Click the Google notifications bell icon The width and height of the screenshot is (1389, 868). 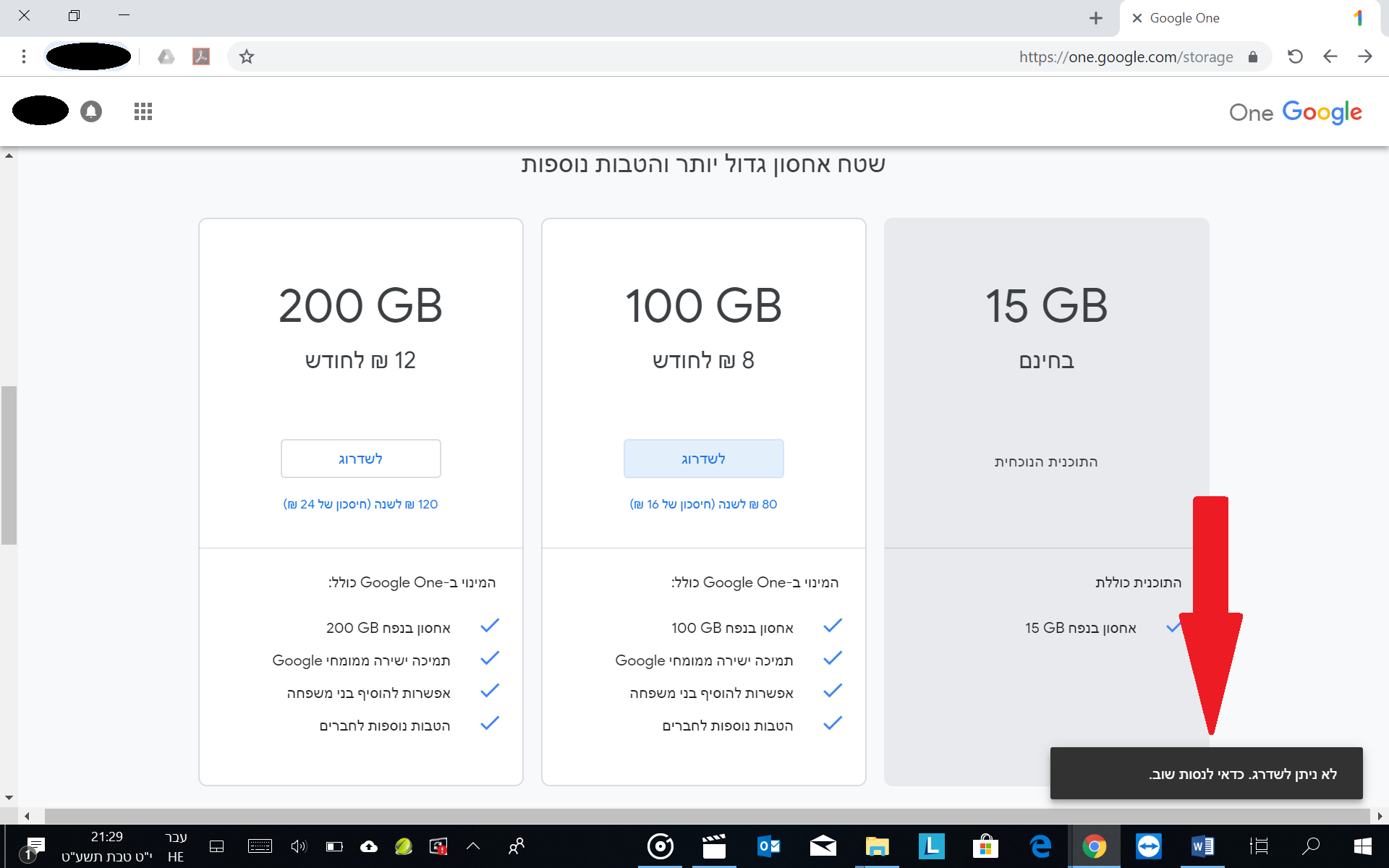point(91,111)
